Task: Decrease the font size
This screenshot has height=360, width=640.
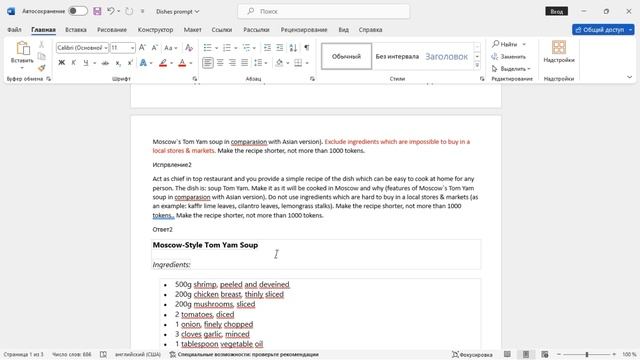Action: [x=155, y=48]
